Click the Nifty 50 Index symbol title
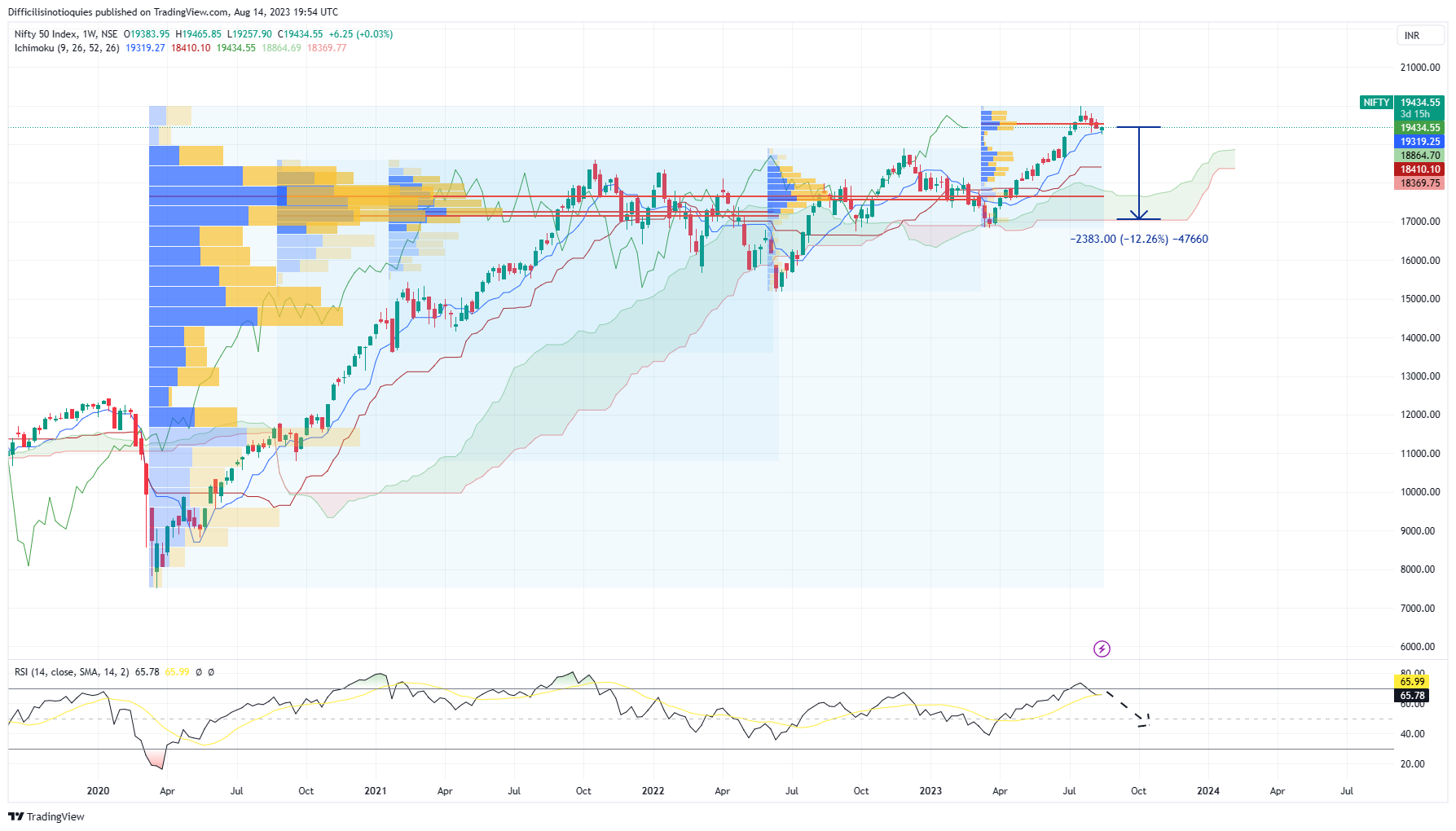The width and height of the screenshot is (1456, 831). pyautogui.click(x=46, y=34)
